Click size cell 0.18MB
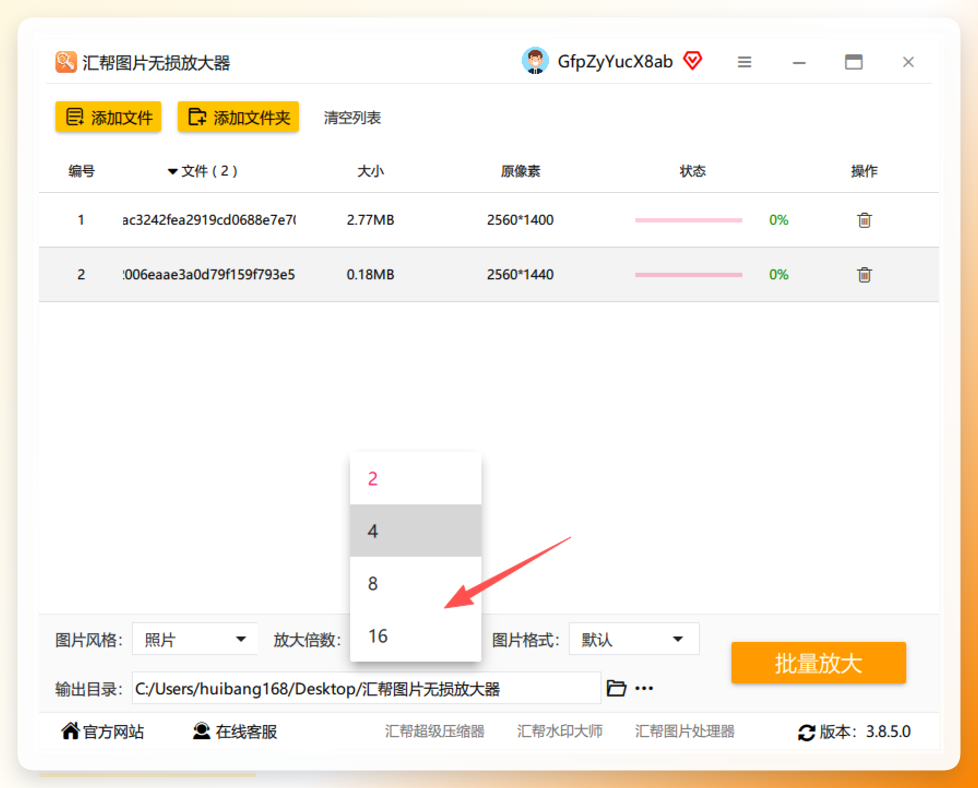The height and width of the screenshot is (788, 978). (x=370, y=275)
